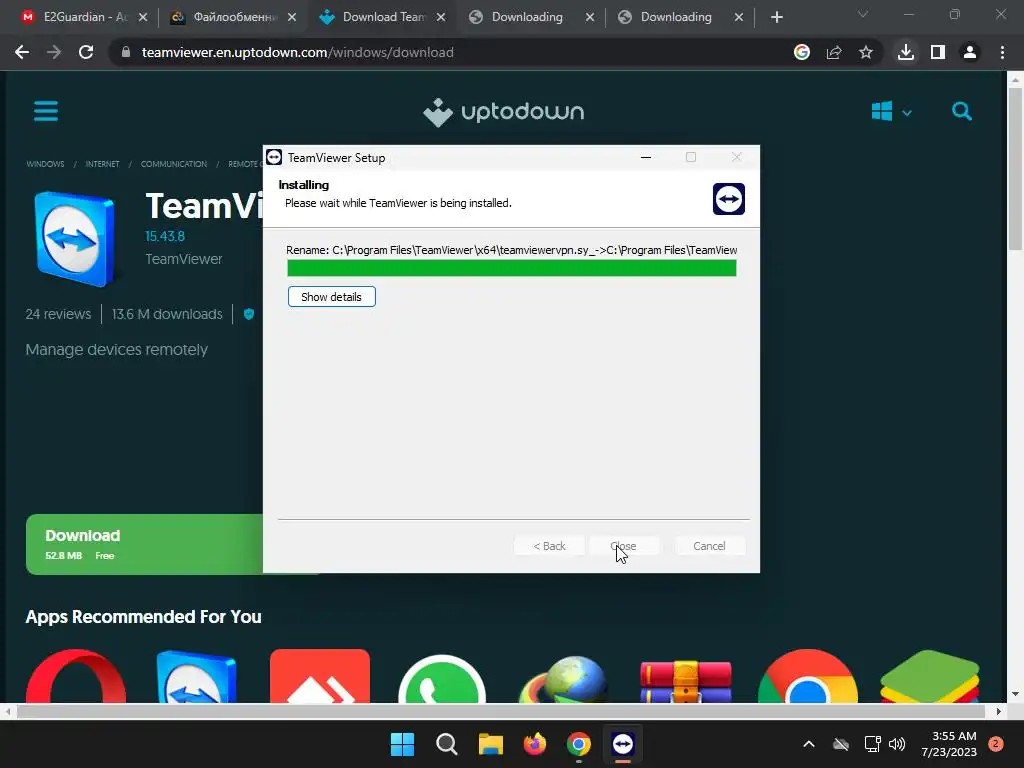Click the green installation progress bar
The width and height of the screenshot is (1024, 768).
point(511,268)
